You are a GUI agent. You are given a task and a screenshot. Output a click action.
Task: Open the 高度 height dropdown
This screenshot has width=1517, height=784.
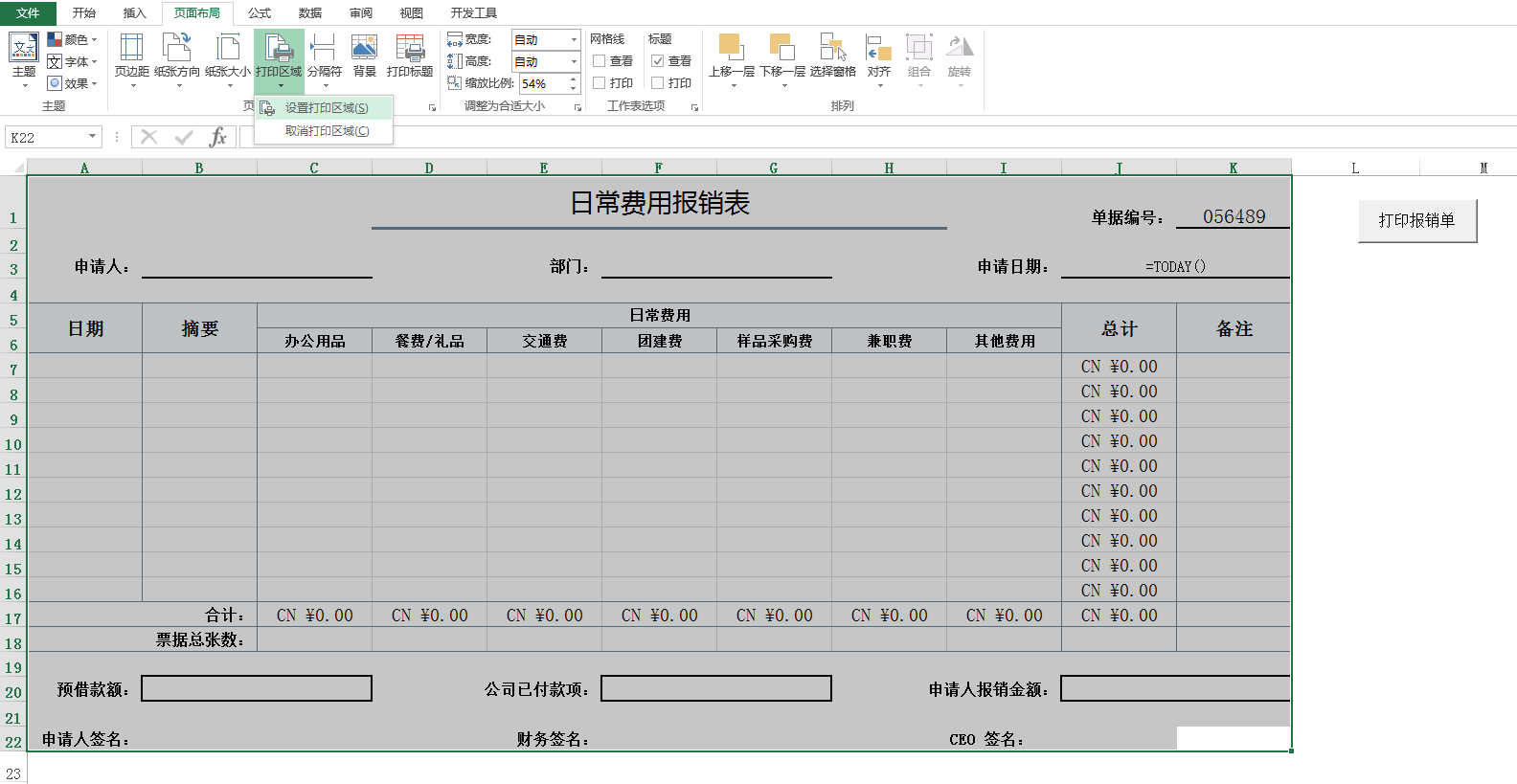(574, 61)
